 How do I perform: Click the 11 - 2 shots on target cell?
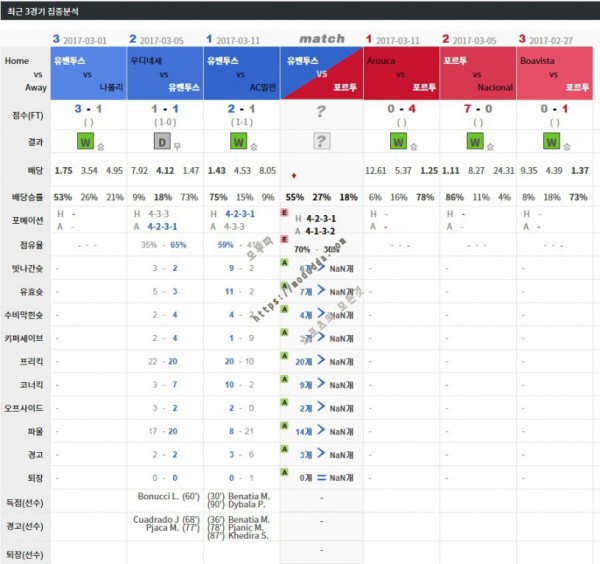coord(240,292)
